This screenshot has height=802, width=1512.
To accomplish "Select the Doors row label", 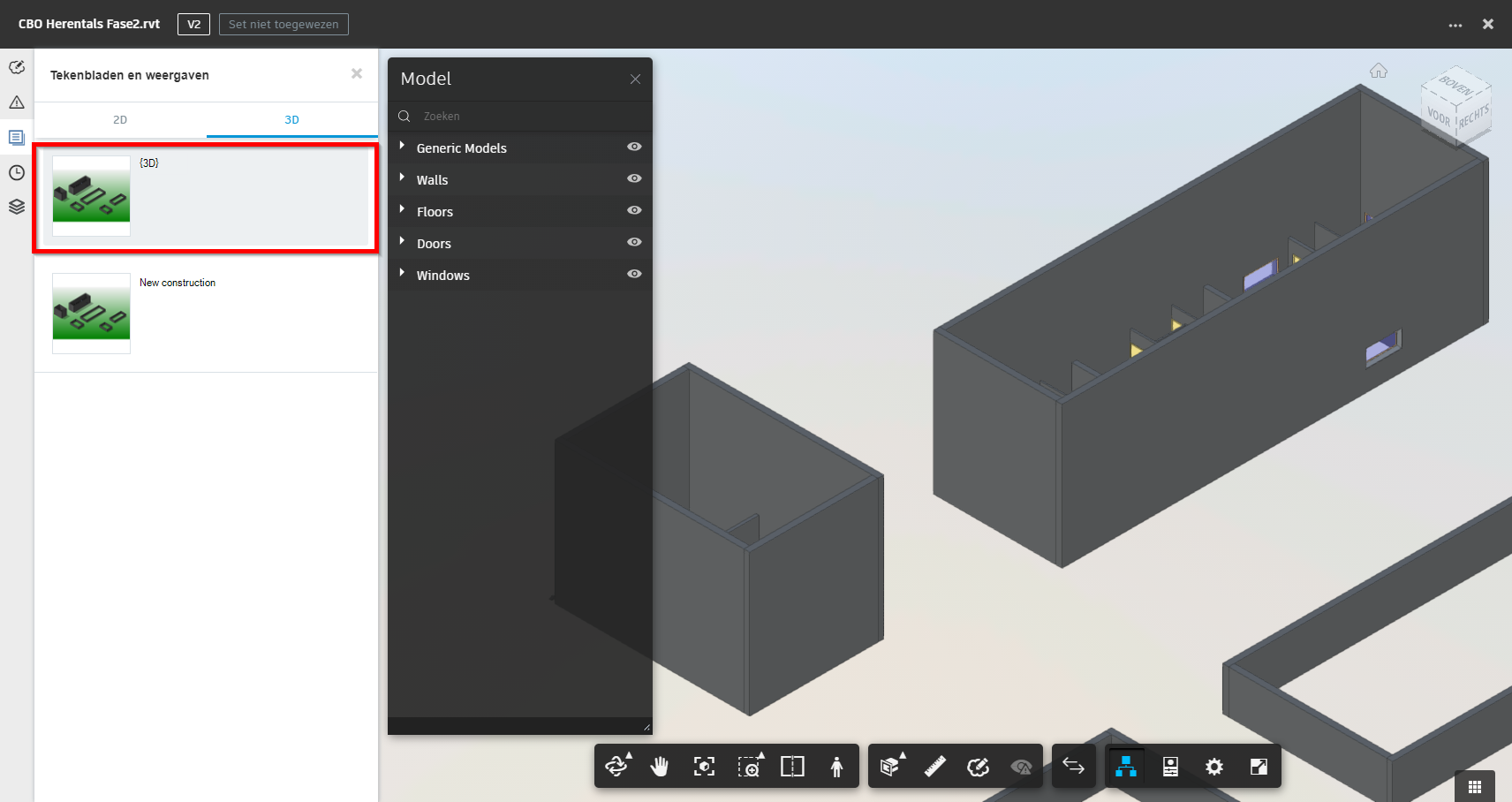I will 434,244.
